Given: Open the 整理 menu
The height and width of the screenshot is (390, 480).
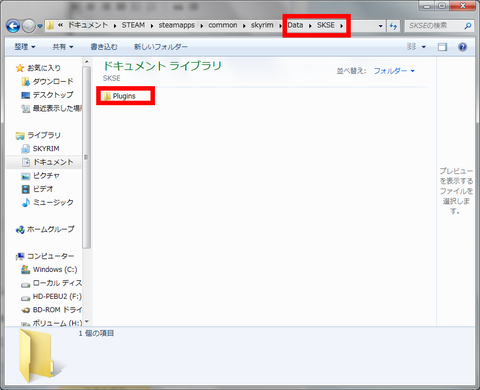Looking at the screenshot, I should (25, 47).
